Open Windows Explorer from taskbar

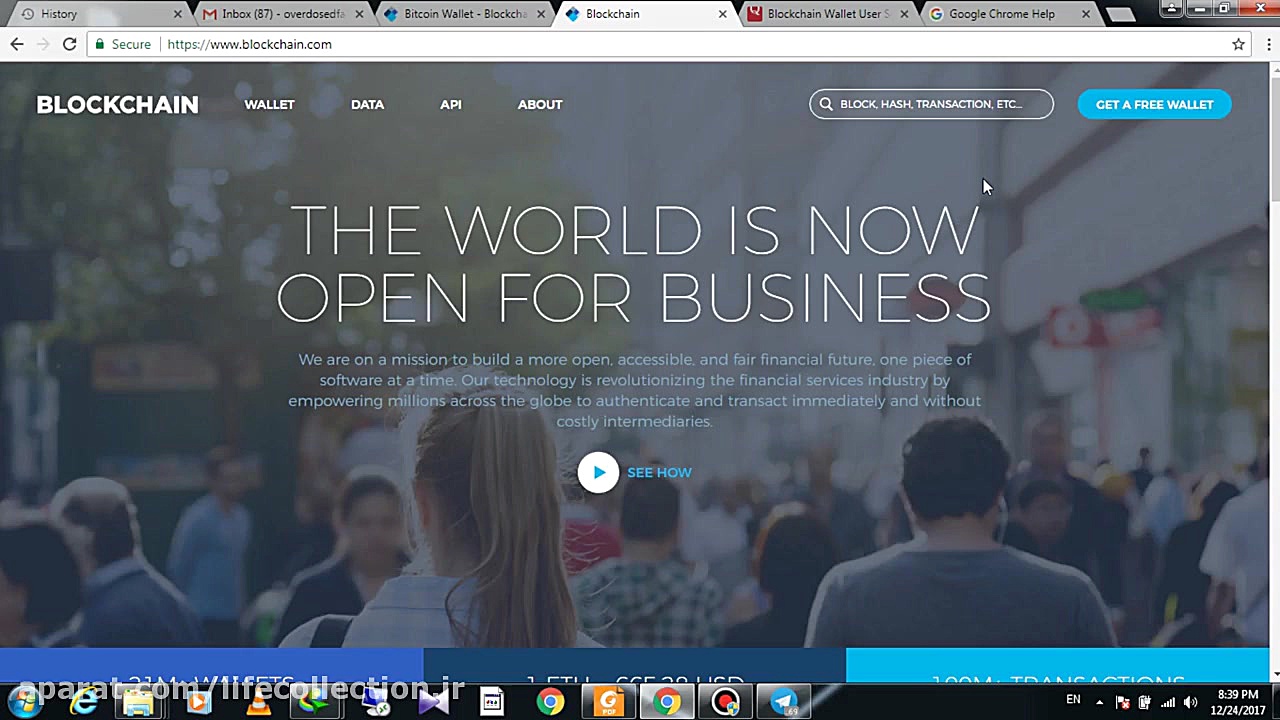pyautogui.click(x=140, y=703)
